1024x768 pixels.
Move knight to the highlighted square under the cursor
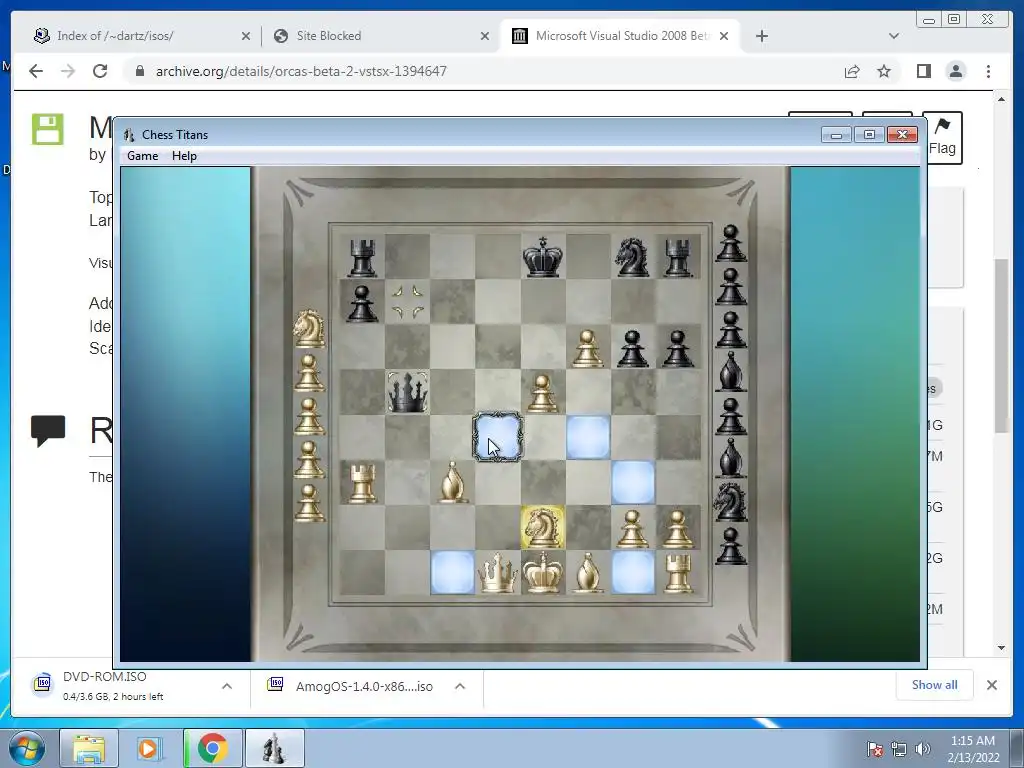tap(498, 437)
